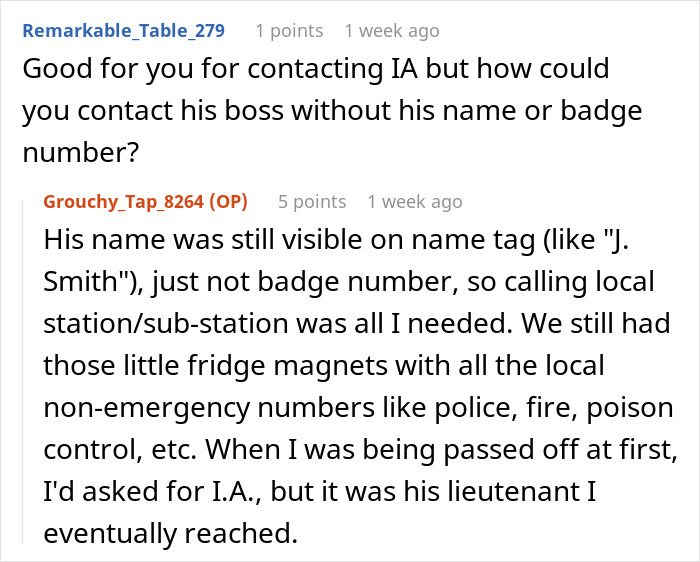700x562 pixels.
Task: Click the final words 'eventually reached.'
Action: pos(171,533)
